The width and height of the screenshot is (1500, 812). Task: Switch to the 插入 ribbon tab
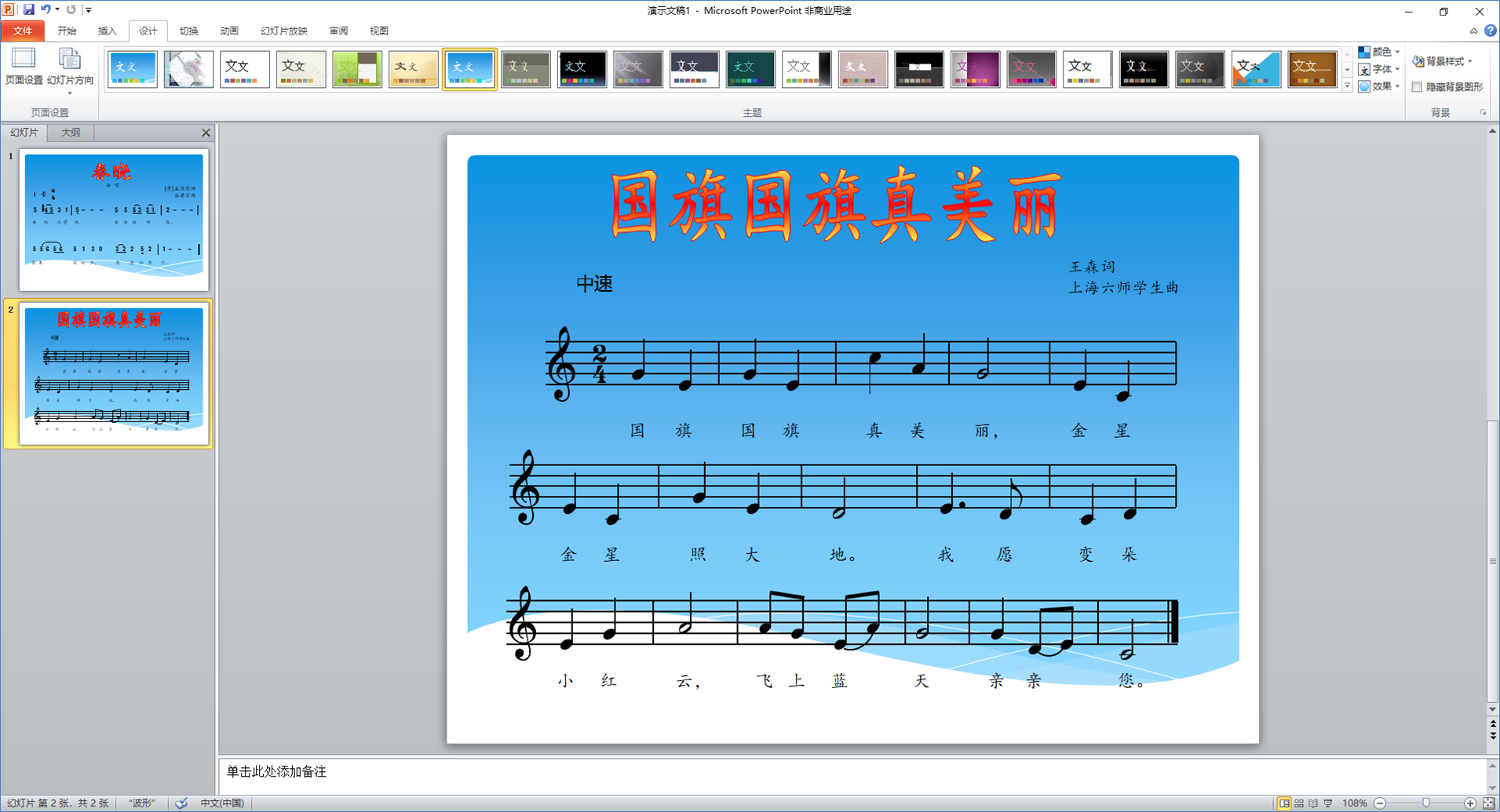[x=107, y=31]
